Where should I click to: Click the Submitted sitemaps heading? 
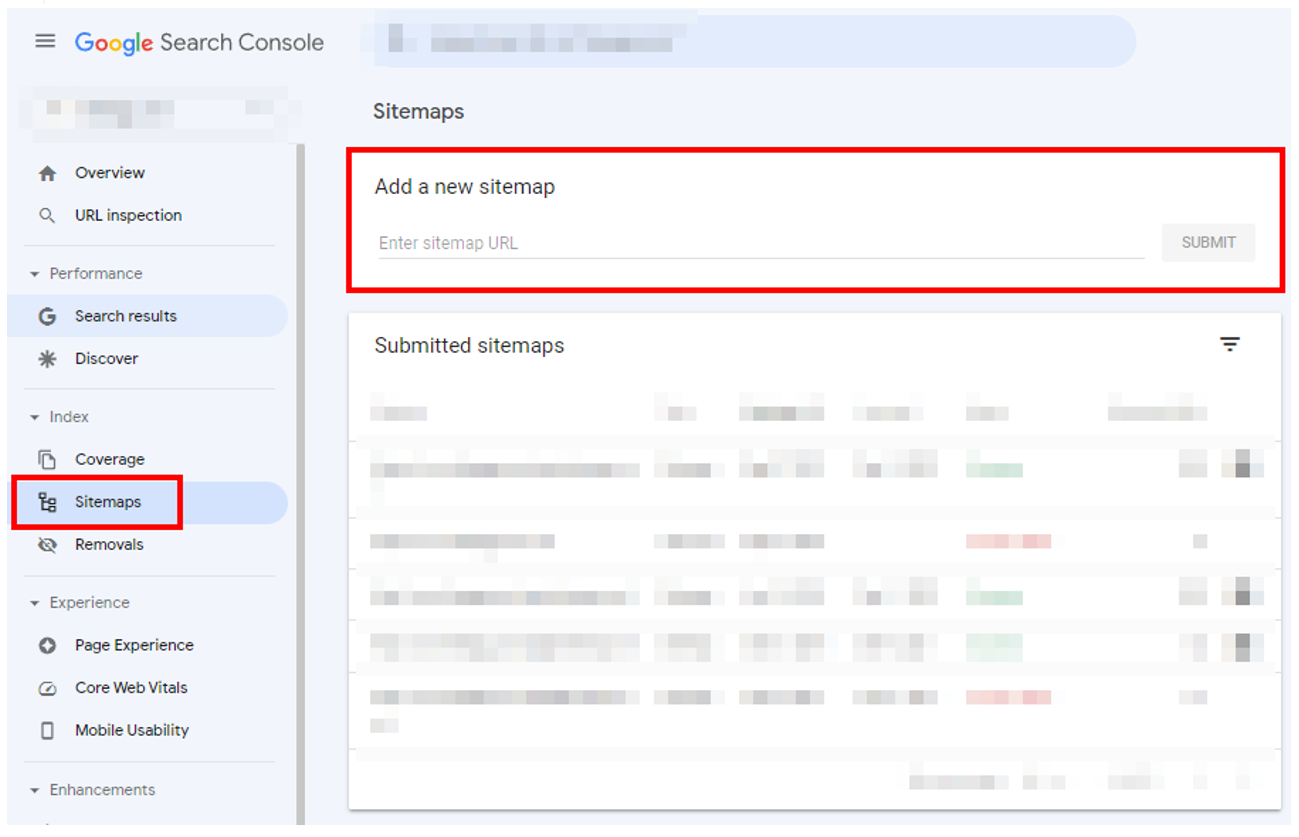(469, 346)
